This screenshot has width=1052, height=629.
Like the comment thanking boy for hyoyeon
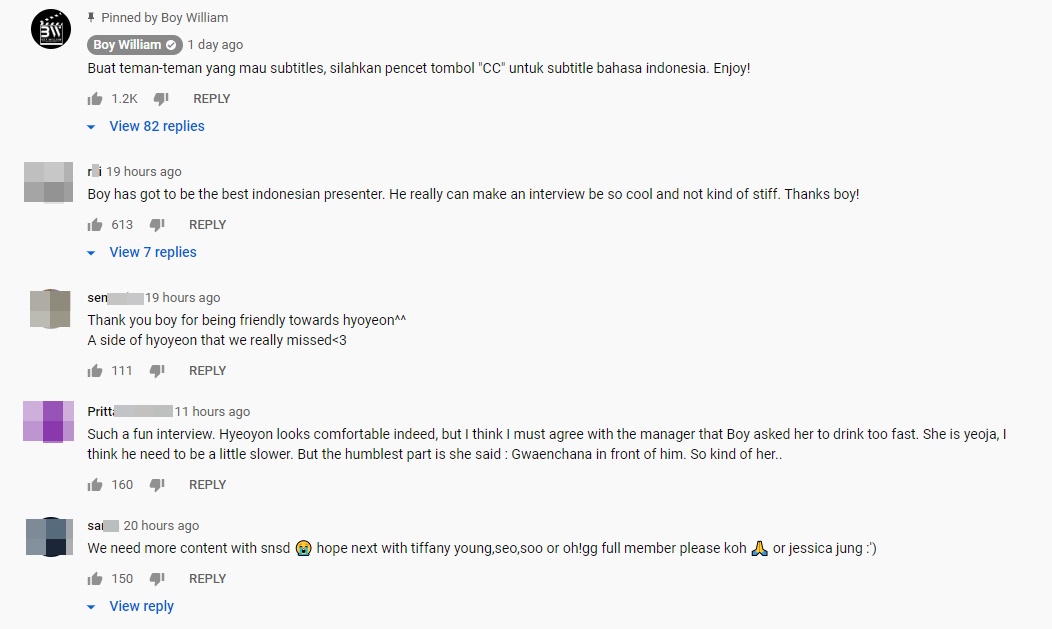coord(95,371)
